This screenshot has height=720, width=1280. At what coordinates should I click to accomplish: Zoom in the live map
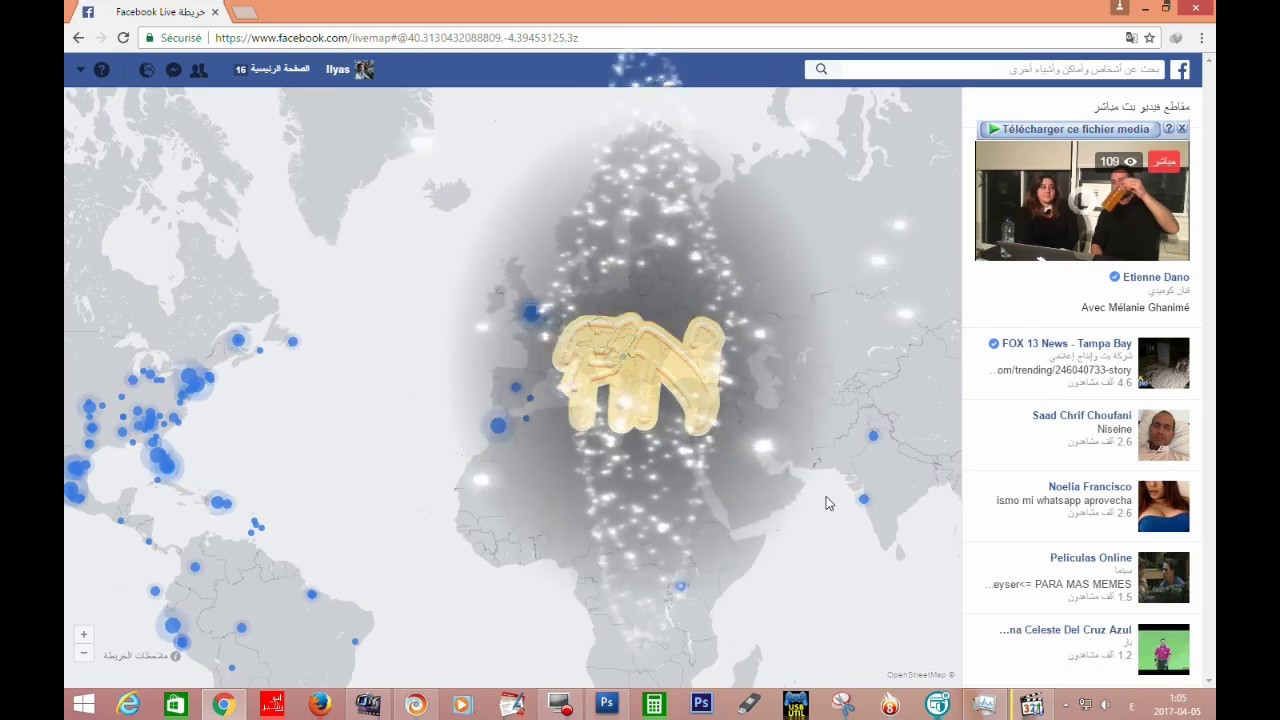click(84, 634)
